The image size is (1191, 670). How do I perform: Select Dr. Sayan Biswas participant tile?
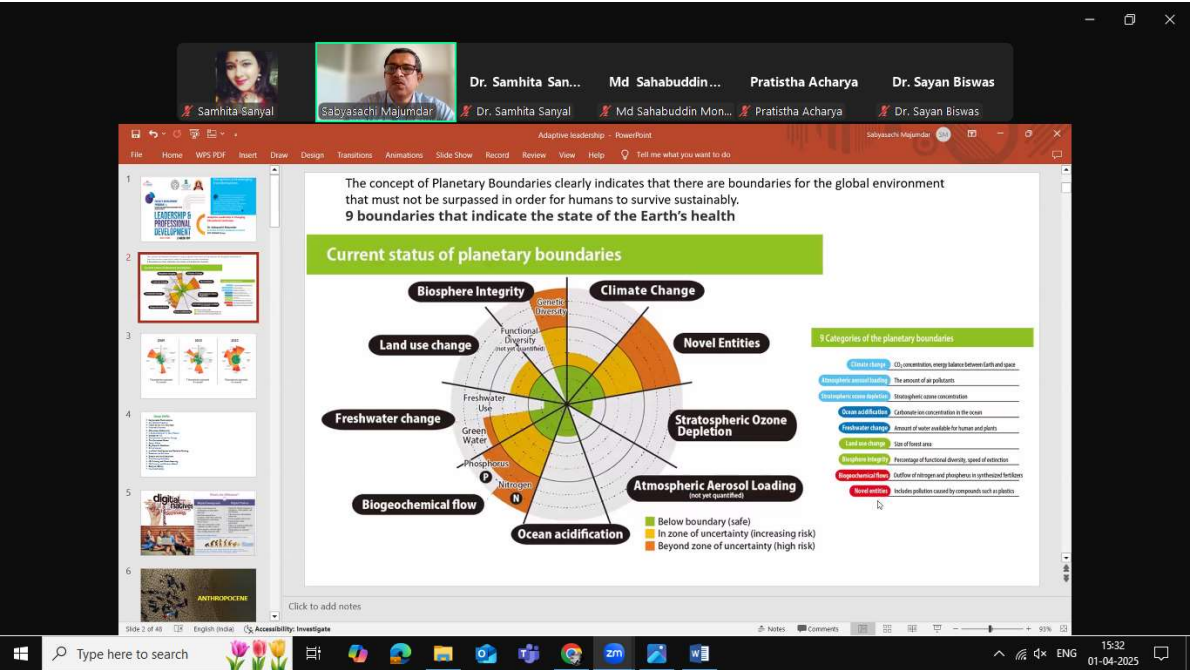click(x=943, y=82)
